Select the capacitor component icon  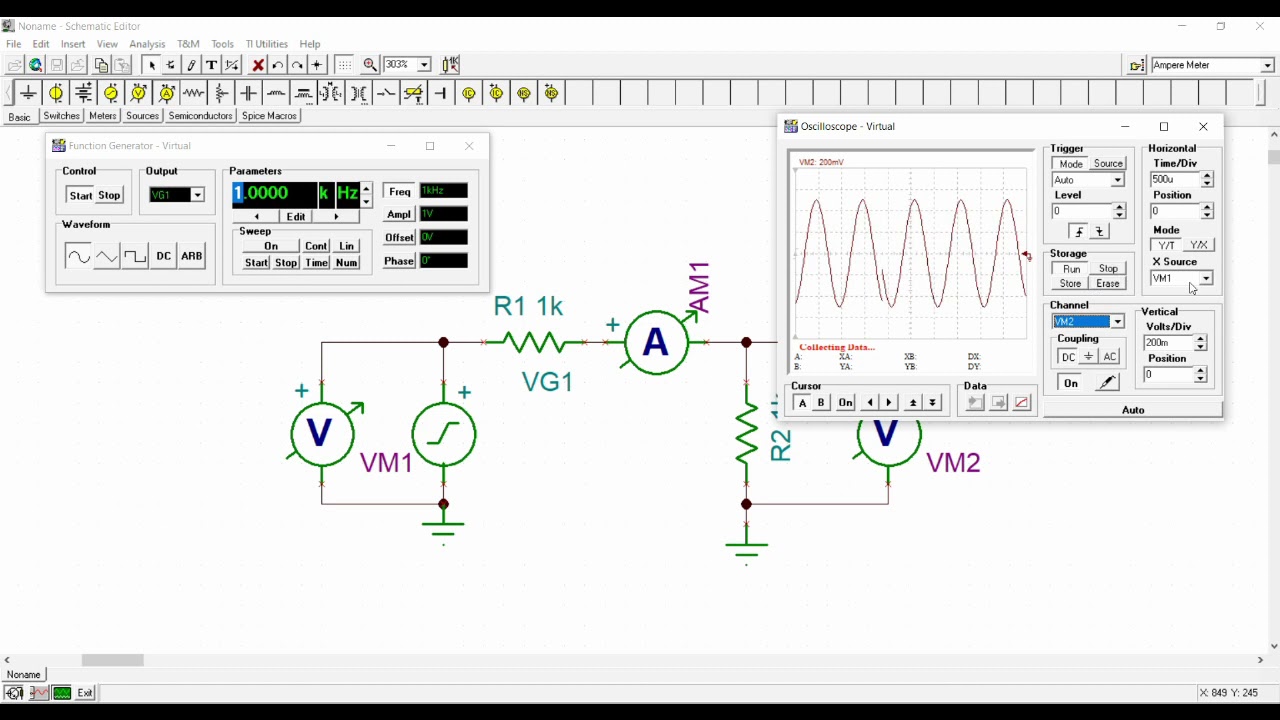coord(249,93)
